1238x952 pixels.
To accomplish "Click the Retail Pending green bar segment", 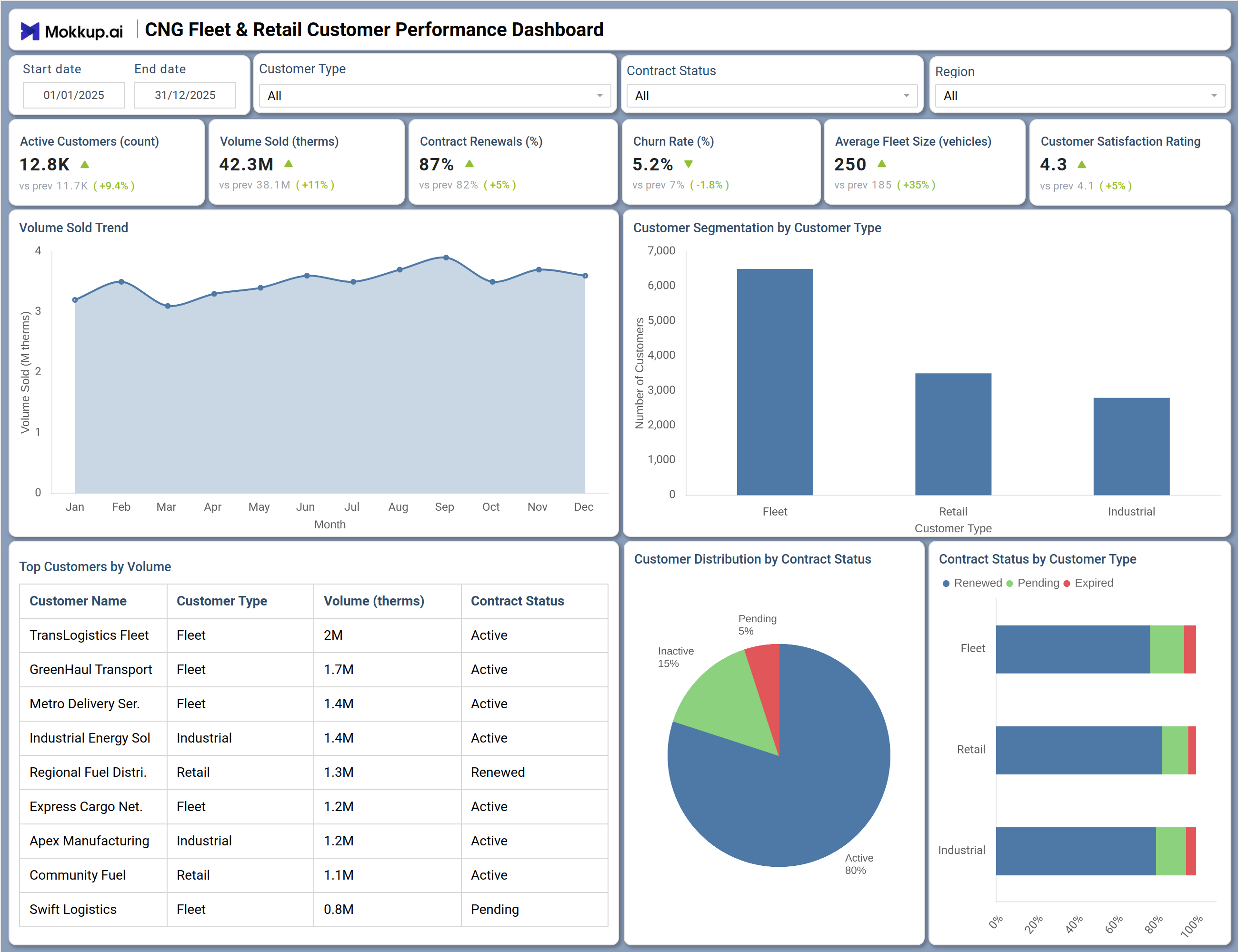I will (x=1175, y=750).
